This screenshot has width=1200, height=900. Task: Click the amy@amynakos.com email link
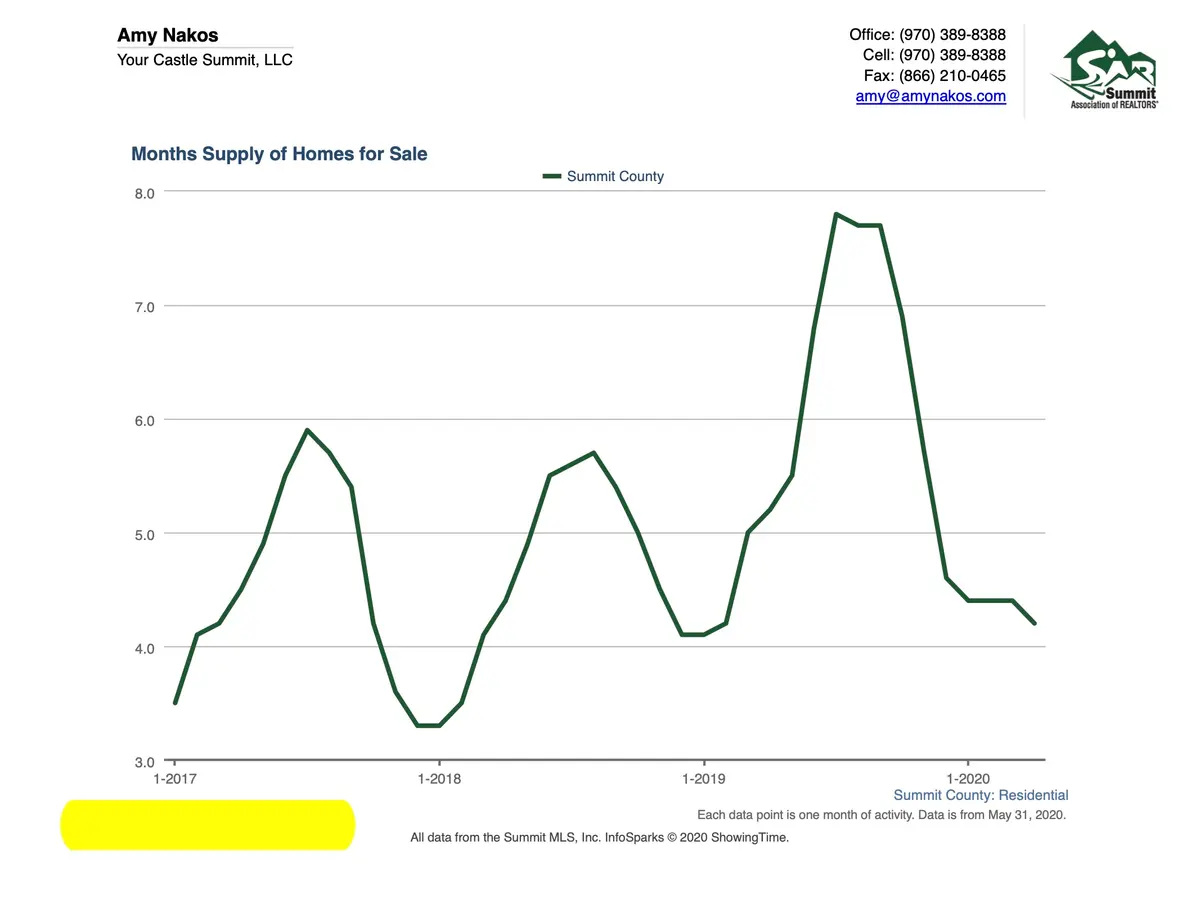931,97
